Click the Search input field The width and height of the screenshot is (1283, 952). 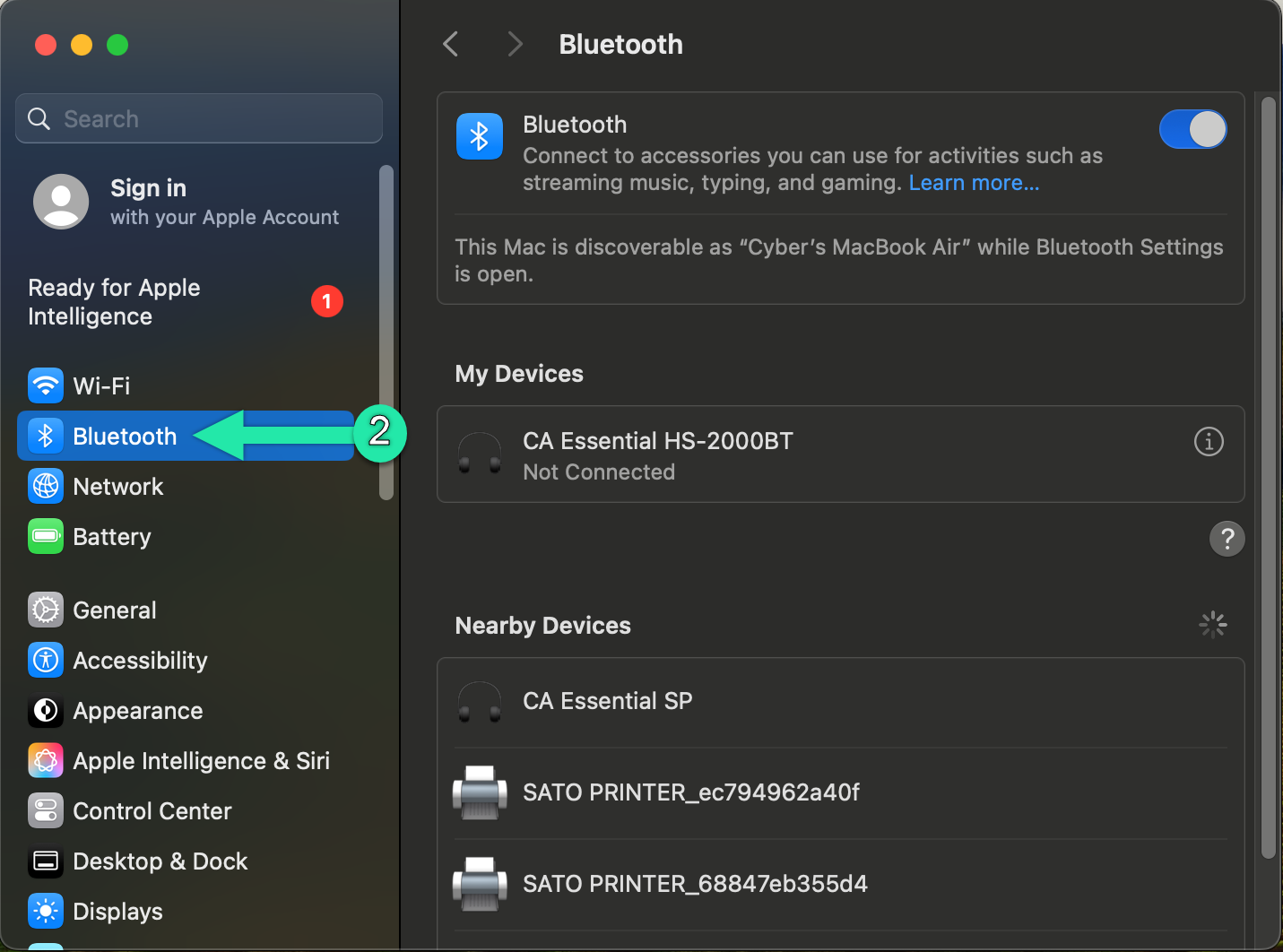tap(199, 118)
